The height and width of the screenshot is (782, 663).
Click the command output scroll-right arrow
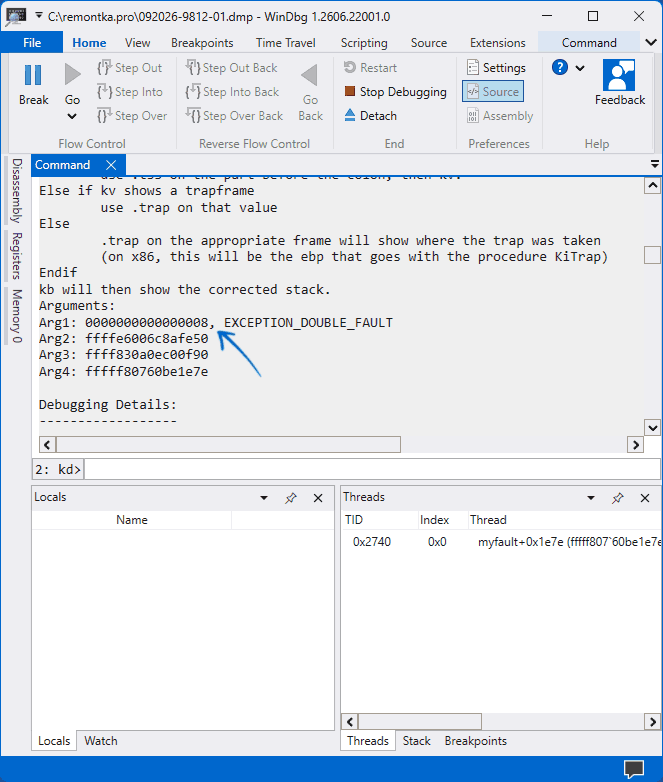click(x=635, y=444)
